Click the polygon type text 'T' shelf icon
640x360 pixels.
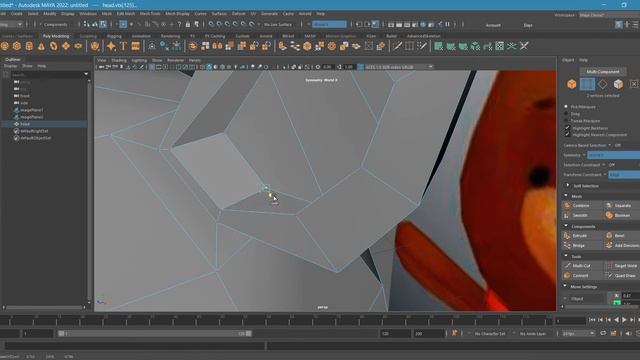[x=123, y=46]
